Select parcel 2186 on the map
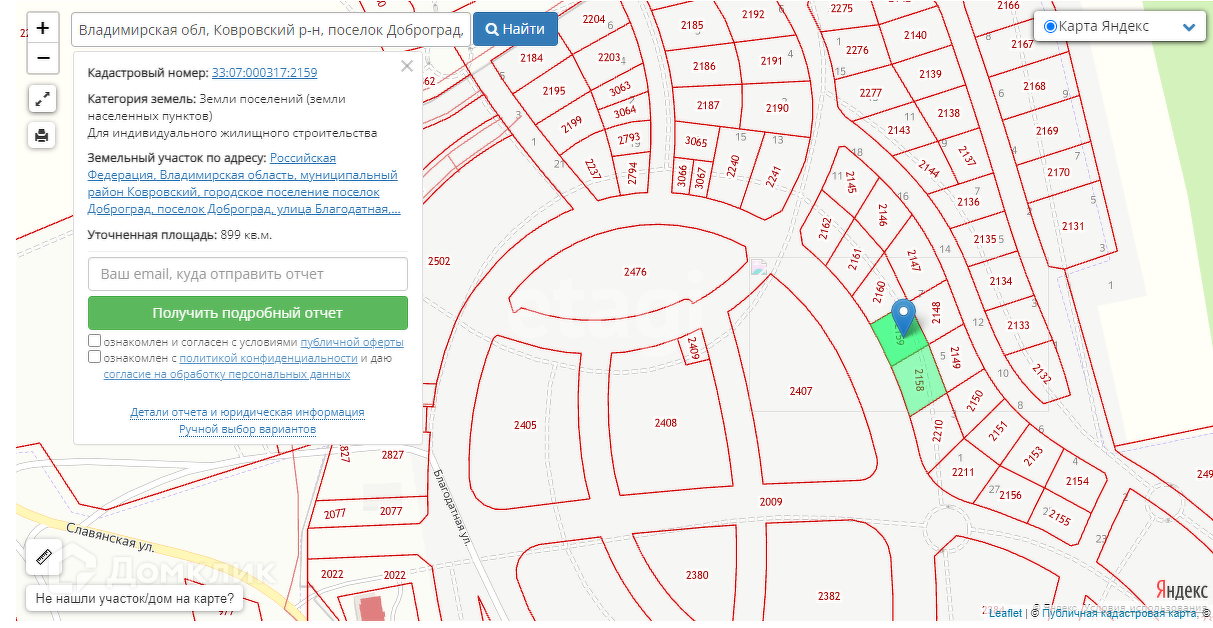The image size is (1213, 628). tap(704, 66)
